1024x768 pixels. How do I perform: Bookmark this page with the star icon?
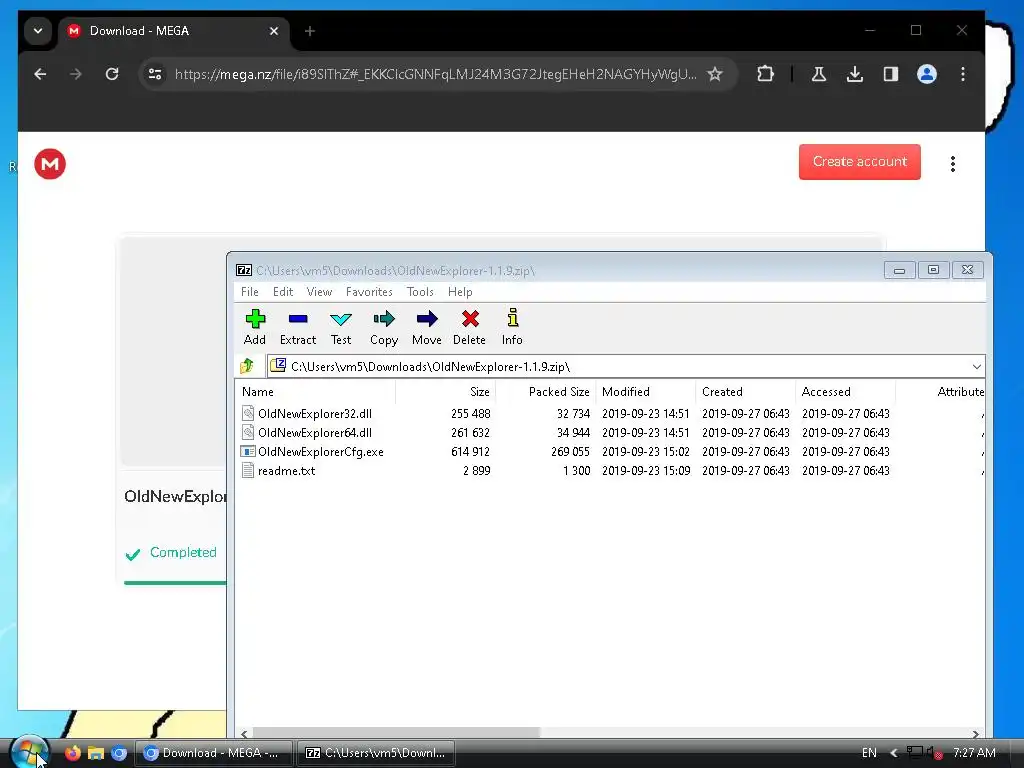tap(715, 74)
